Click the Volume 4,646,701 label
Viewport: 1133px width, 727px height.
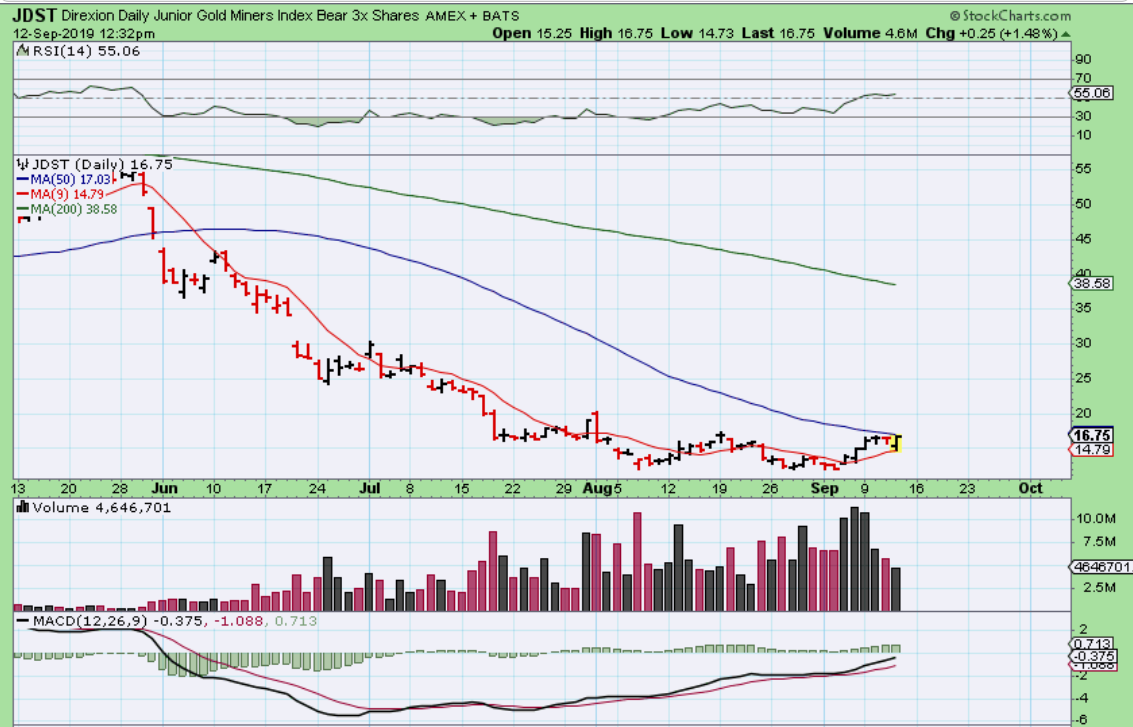[102, 507]
